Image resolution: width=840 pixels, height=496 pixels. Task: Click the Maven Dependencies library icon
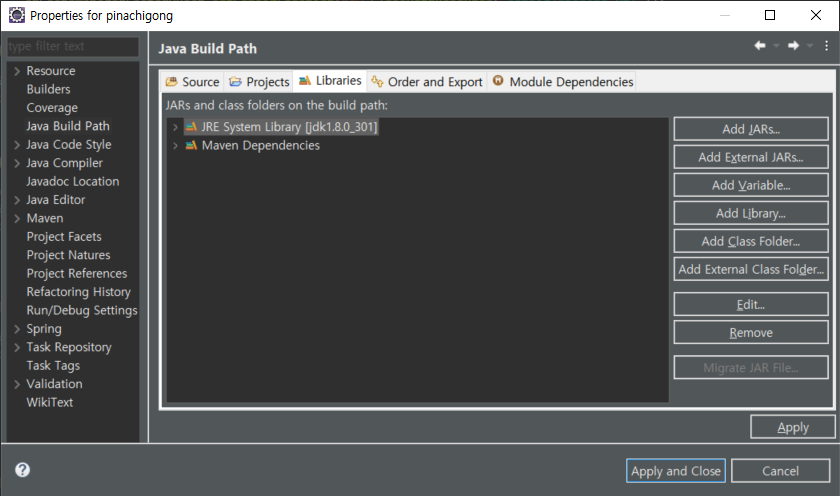pyautogui.click(x=191, y=145)
